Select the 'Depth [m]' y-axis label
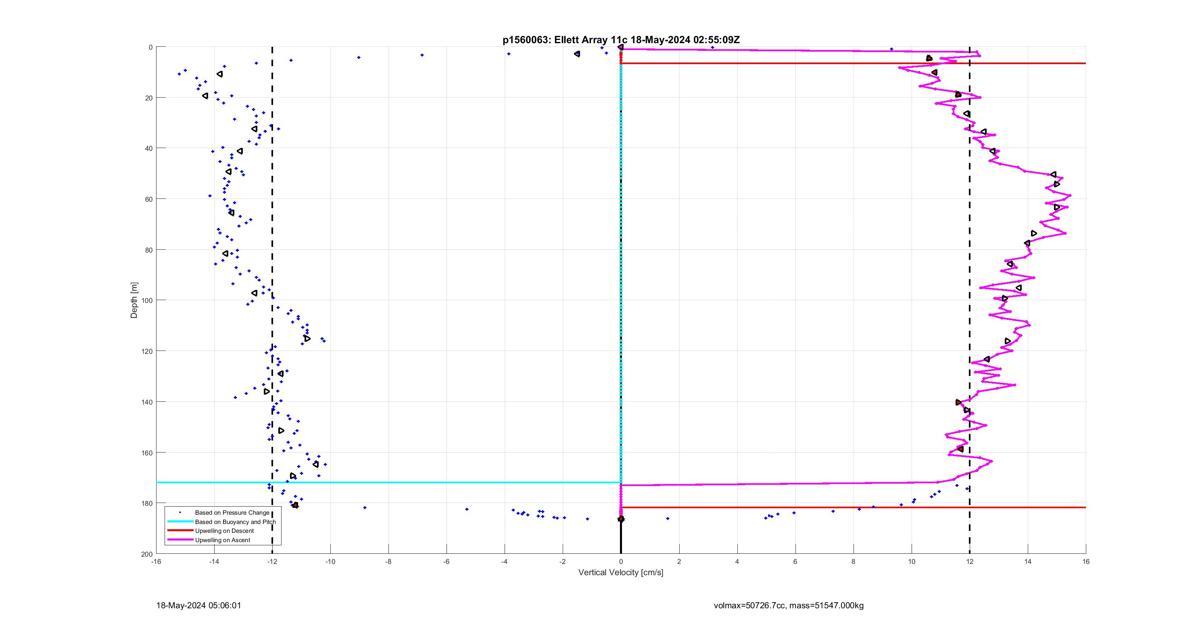1200x622 pixels. 133,300
